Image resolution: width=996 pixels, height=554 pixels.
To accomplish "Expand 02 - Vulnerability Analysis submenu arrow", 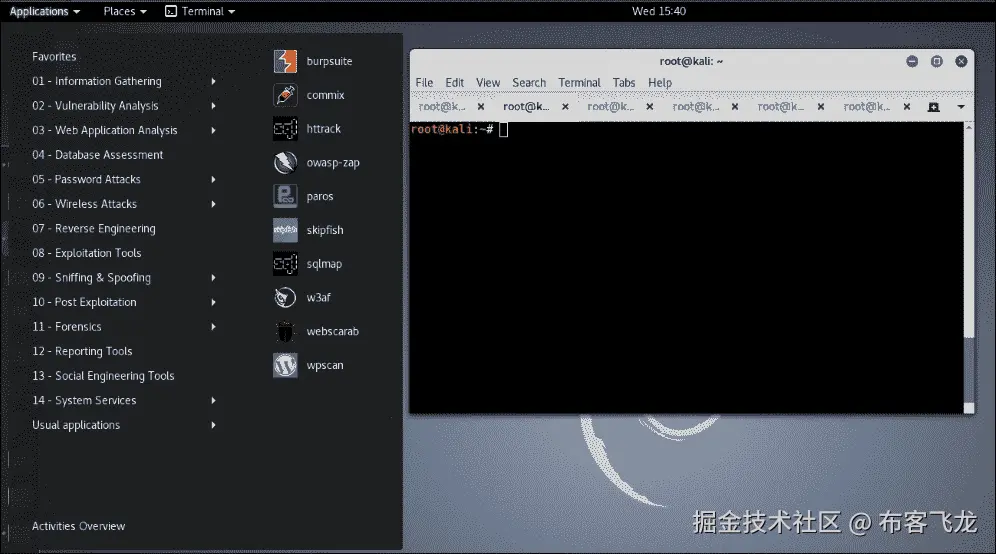I will coord(213,106).
